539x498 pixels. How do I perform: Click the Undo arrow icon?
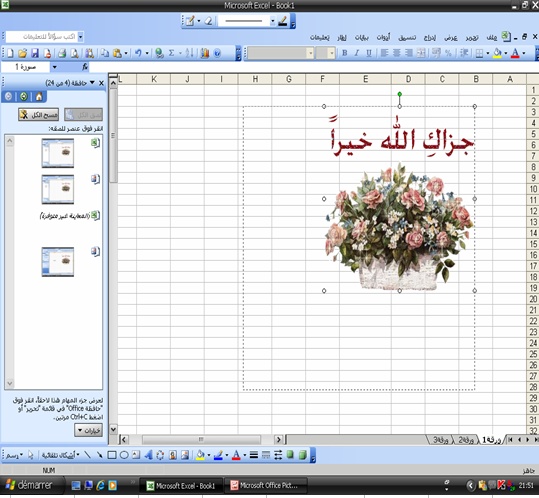click(x=138, y=53)
